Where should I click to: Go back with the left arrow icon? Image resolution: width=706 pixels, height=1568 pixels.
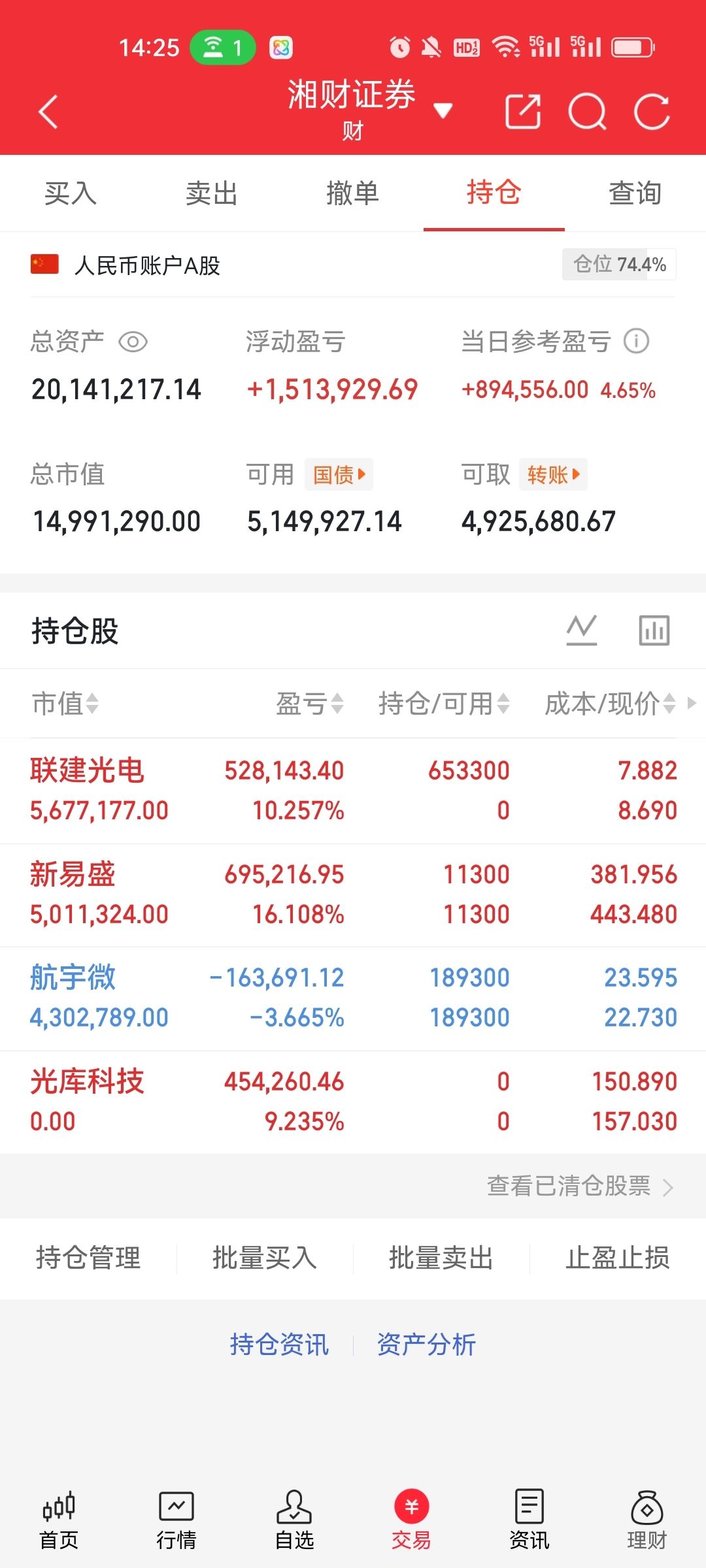[48, 112]
